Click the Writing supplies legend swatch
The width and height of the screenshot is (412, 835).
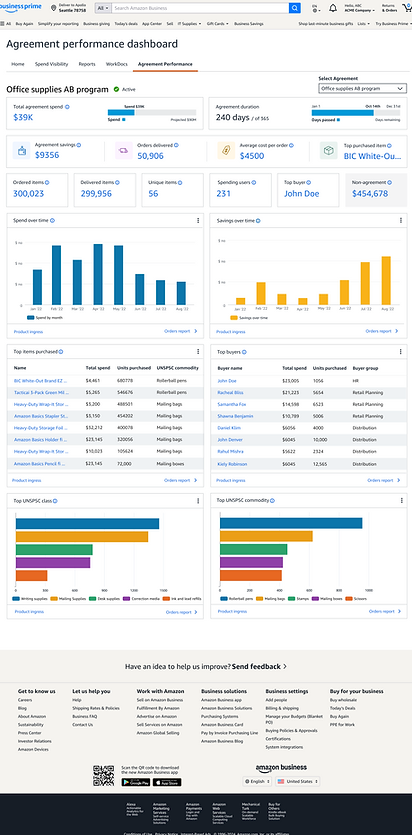pos(16,599)
